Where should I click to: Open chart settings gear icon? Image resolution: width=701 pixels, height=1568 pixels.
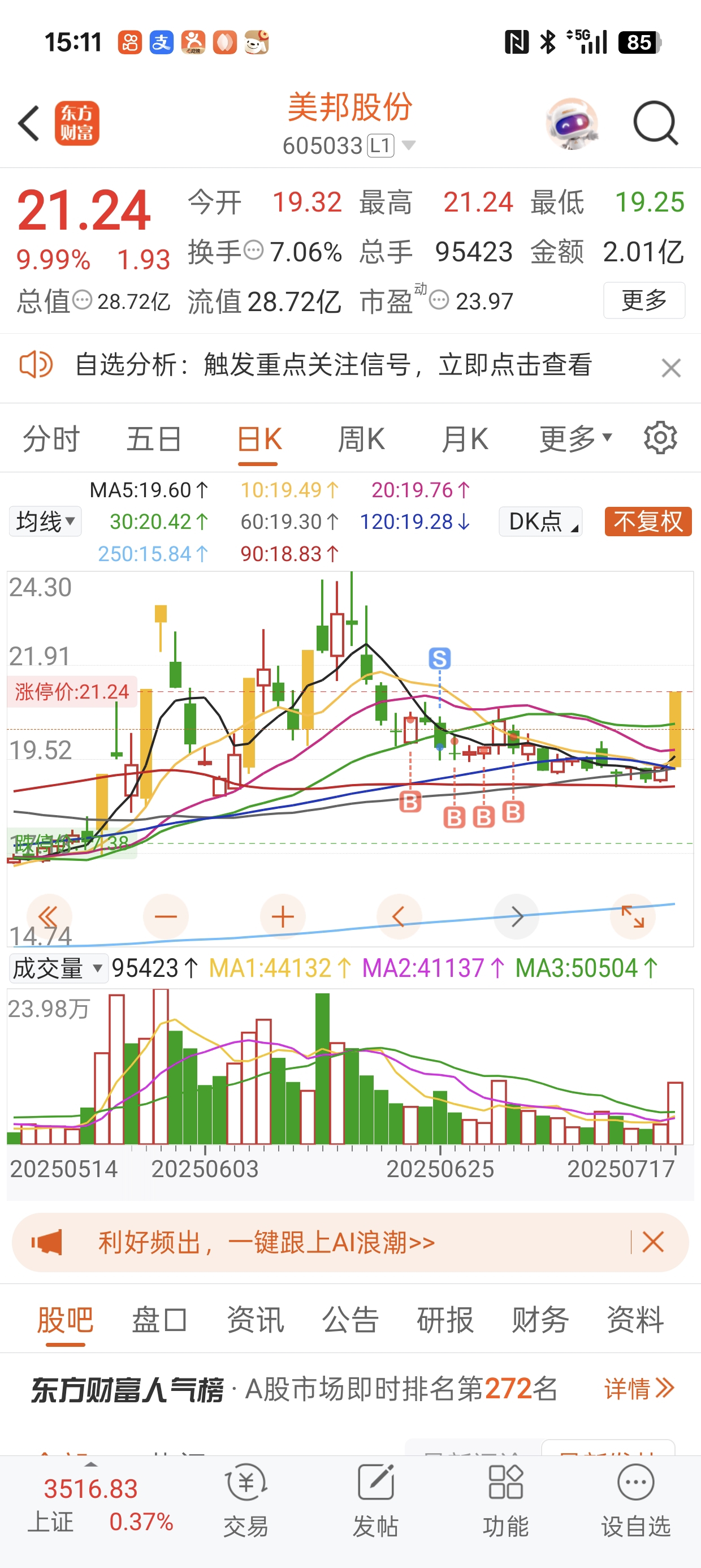(660, 438)
